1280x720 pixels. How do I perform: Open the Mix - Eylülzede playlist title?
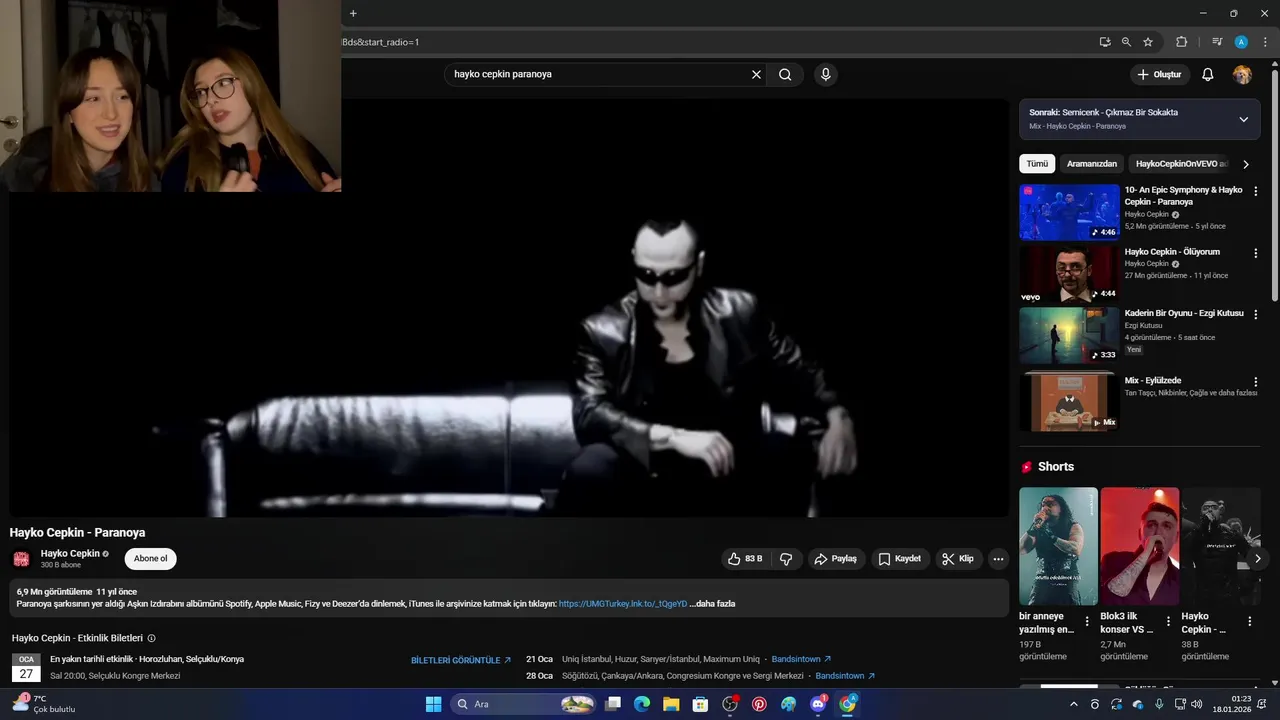coord(1152,381)
